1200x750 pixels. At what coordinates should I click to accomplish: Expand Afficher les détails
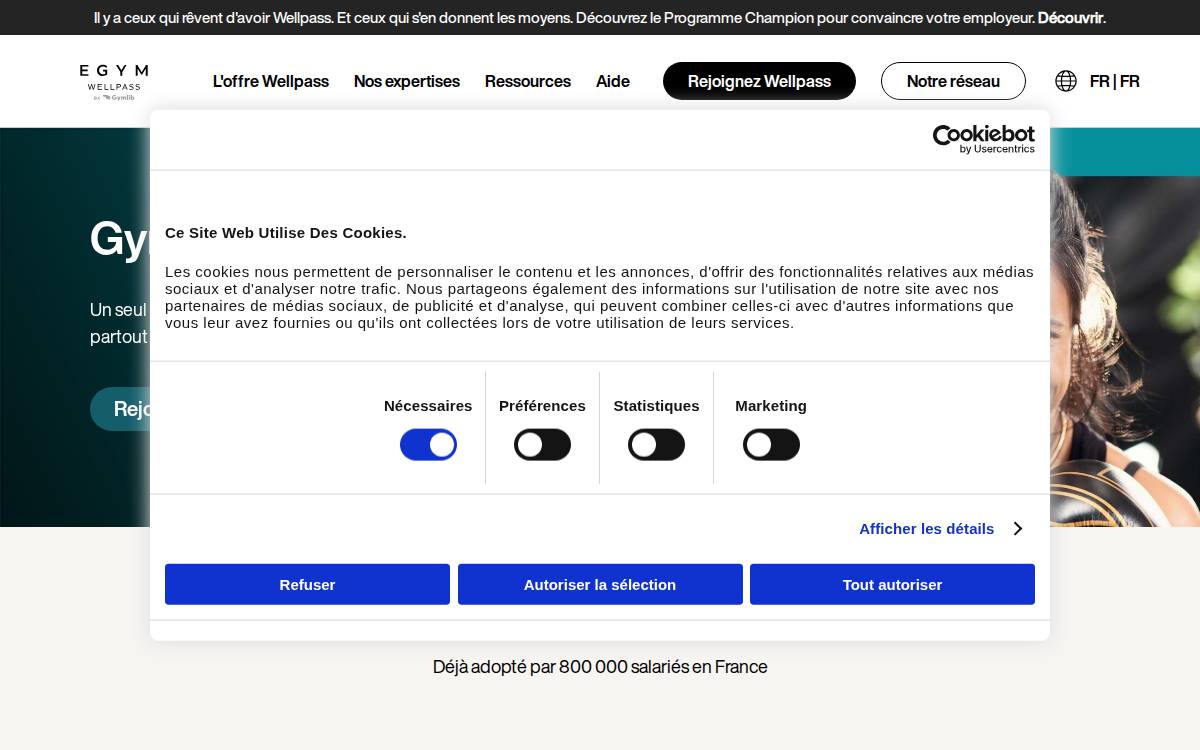[940, 528]
